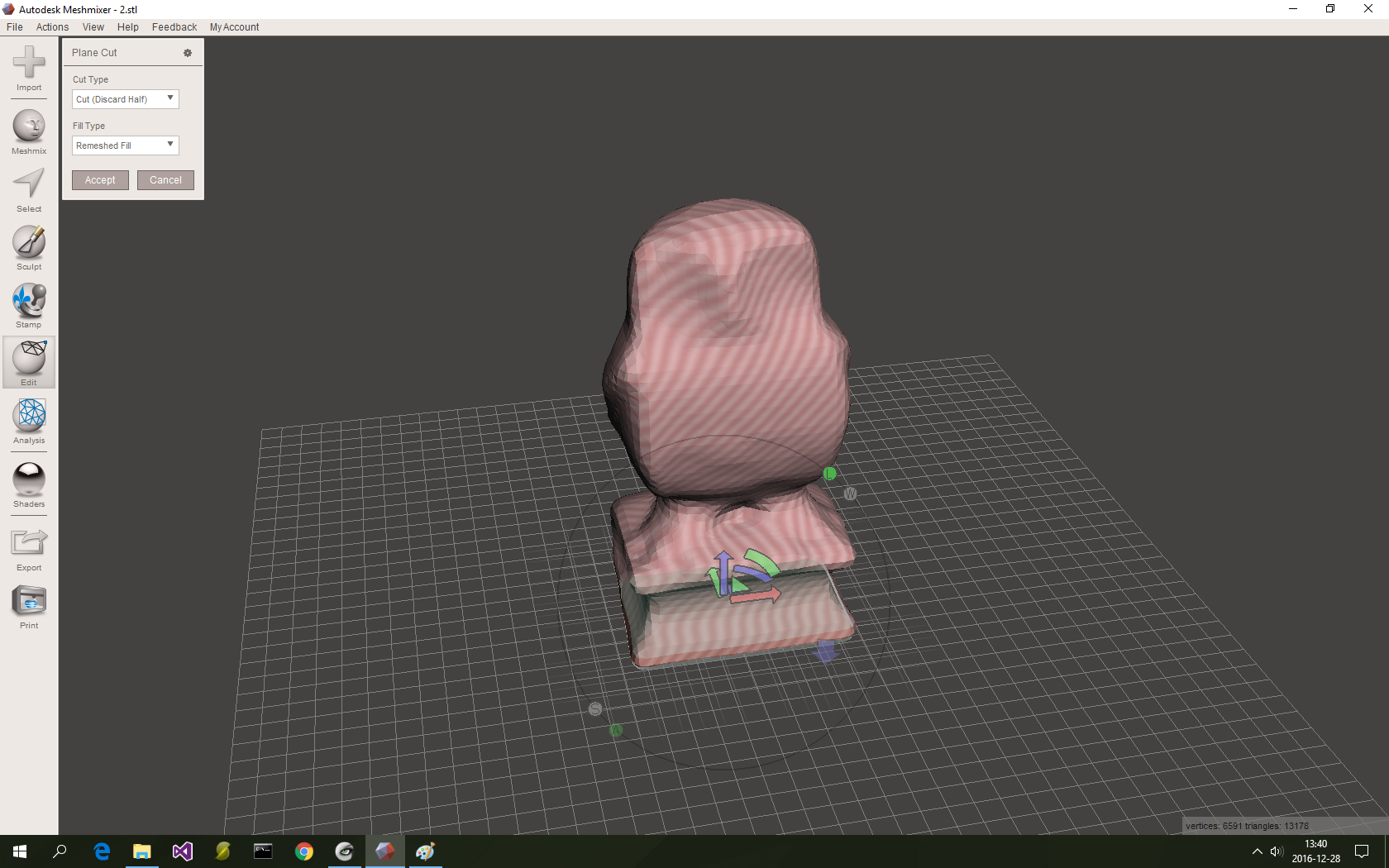Image resolution: width=1389 pixels, height=868 pixels.
Task: Accept the plane cut
Action: (x=99, y=179)
